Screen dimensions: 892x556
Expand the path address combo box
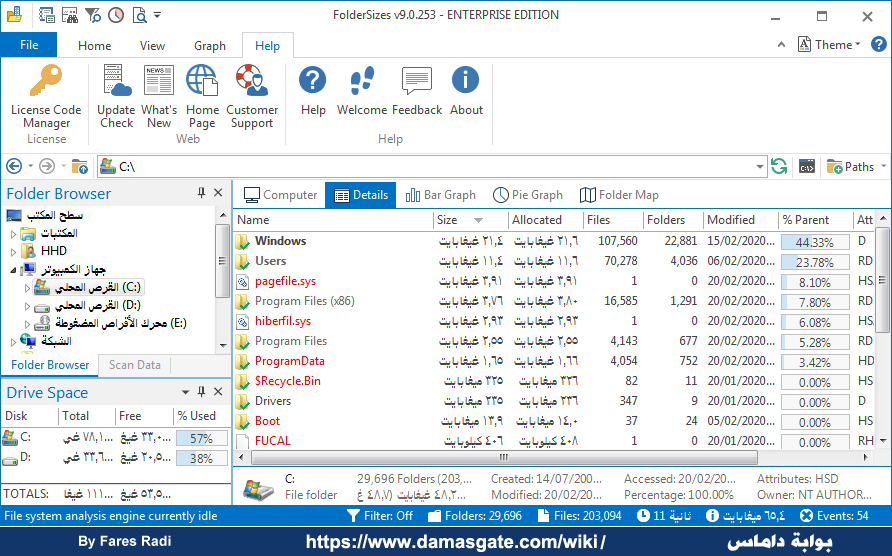(759, 166)
